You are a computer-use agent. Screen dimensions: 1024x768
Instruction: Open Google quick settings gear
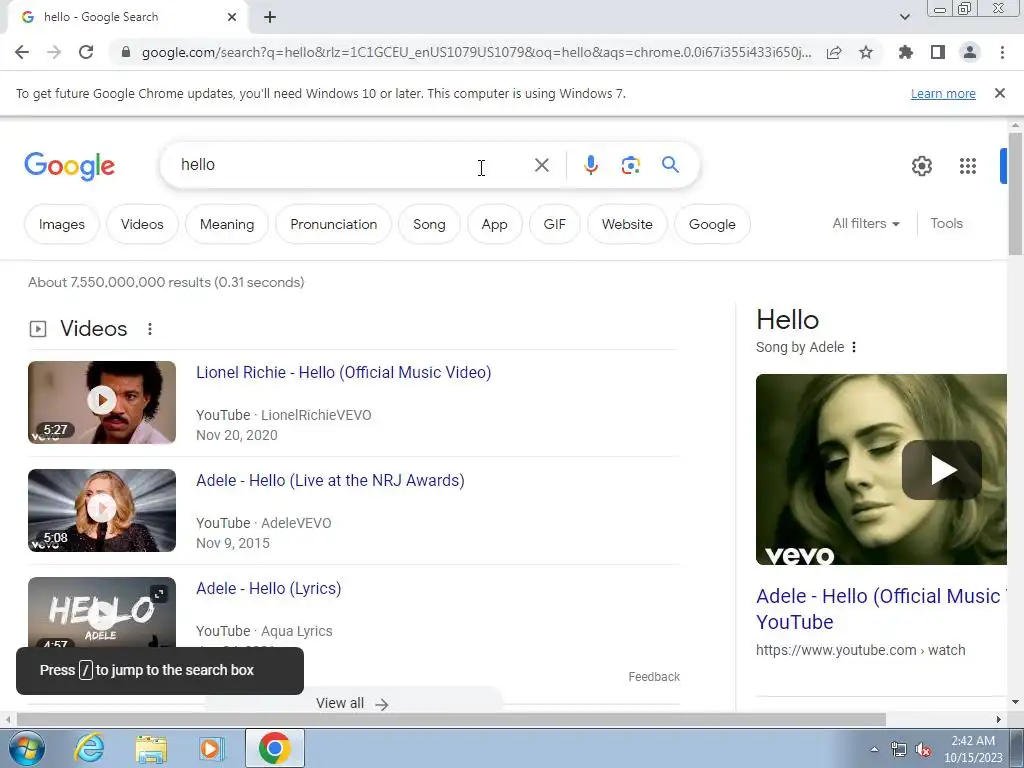(x=921, y=166)
